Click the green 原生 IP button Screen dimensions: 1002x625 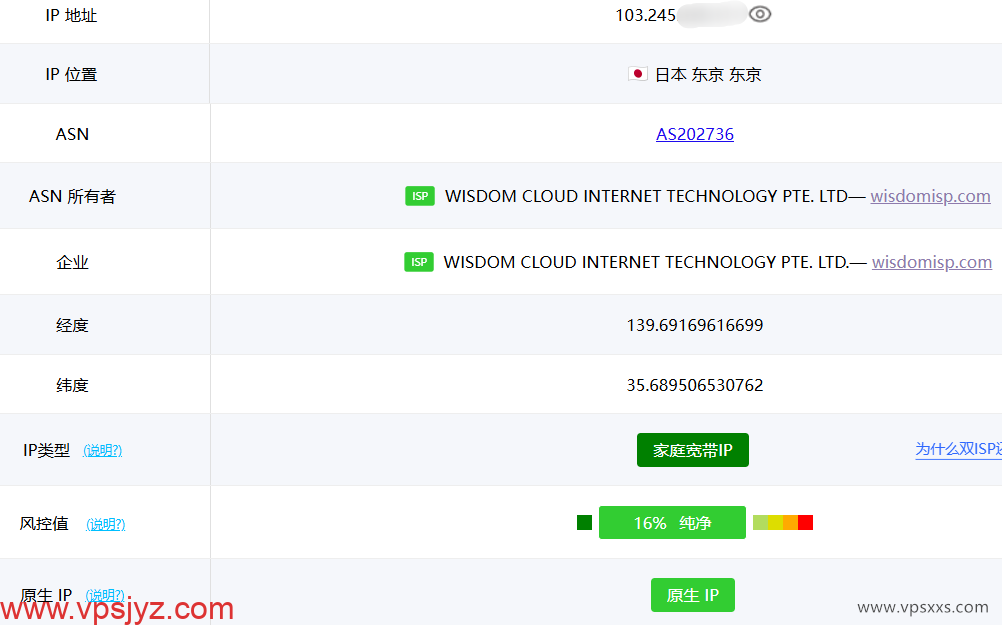[692, 595]
